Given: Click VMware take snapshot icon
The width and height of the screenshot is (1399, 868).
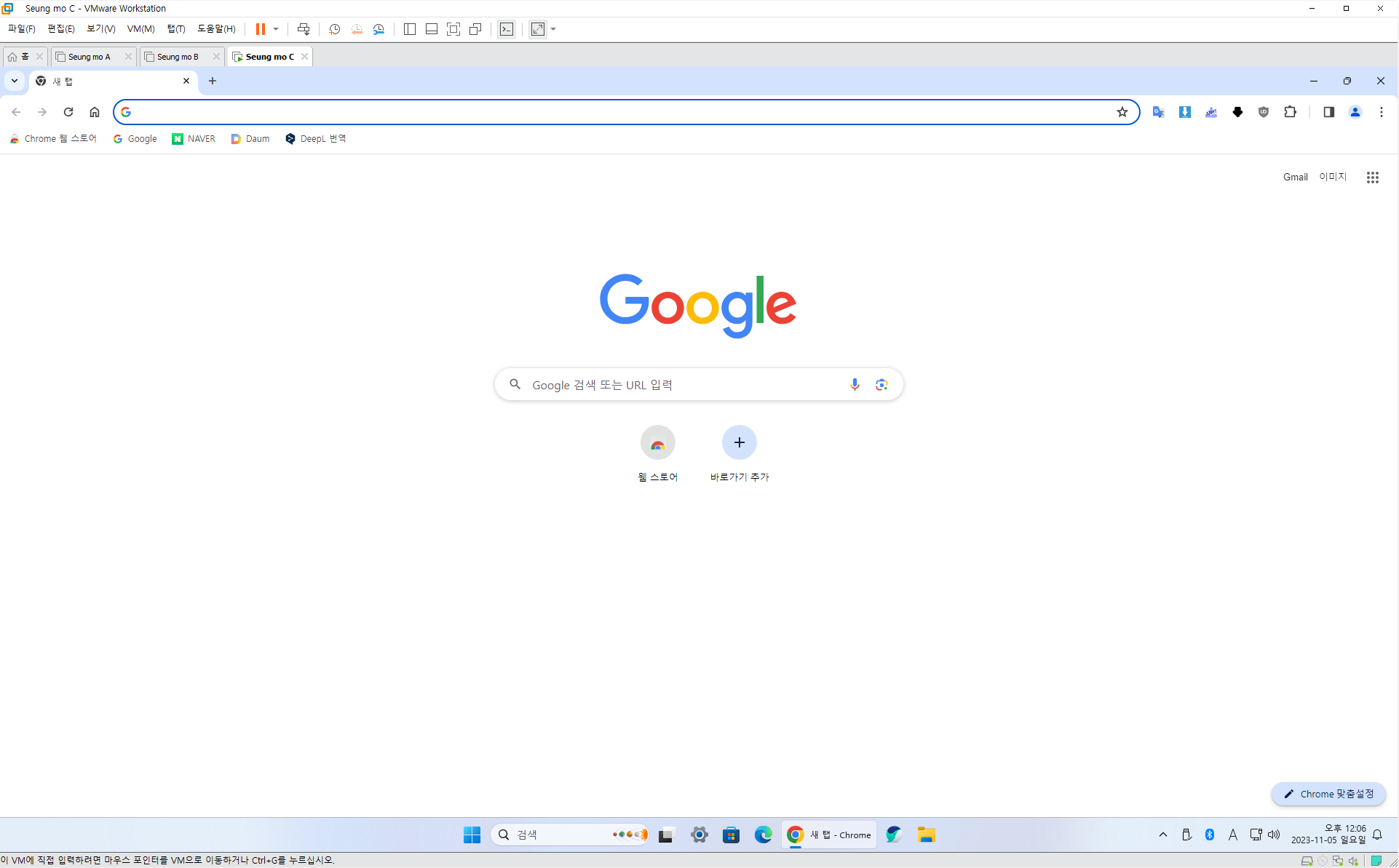Looking at the screenshot, I should pos(334,29).
